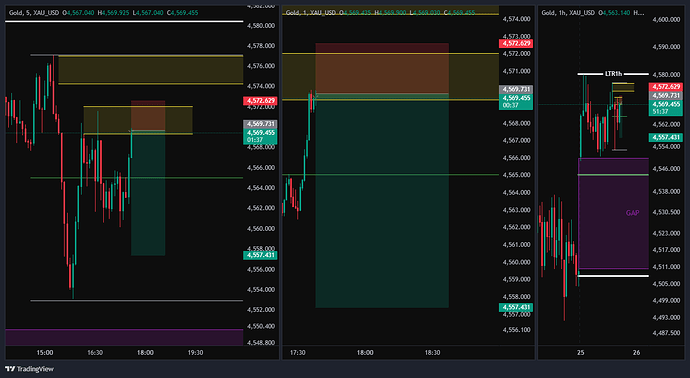Select the Gold, 1, XAU_USD chart title
The image size is (690, 378).
311,13
